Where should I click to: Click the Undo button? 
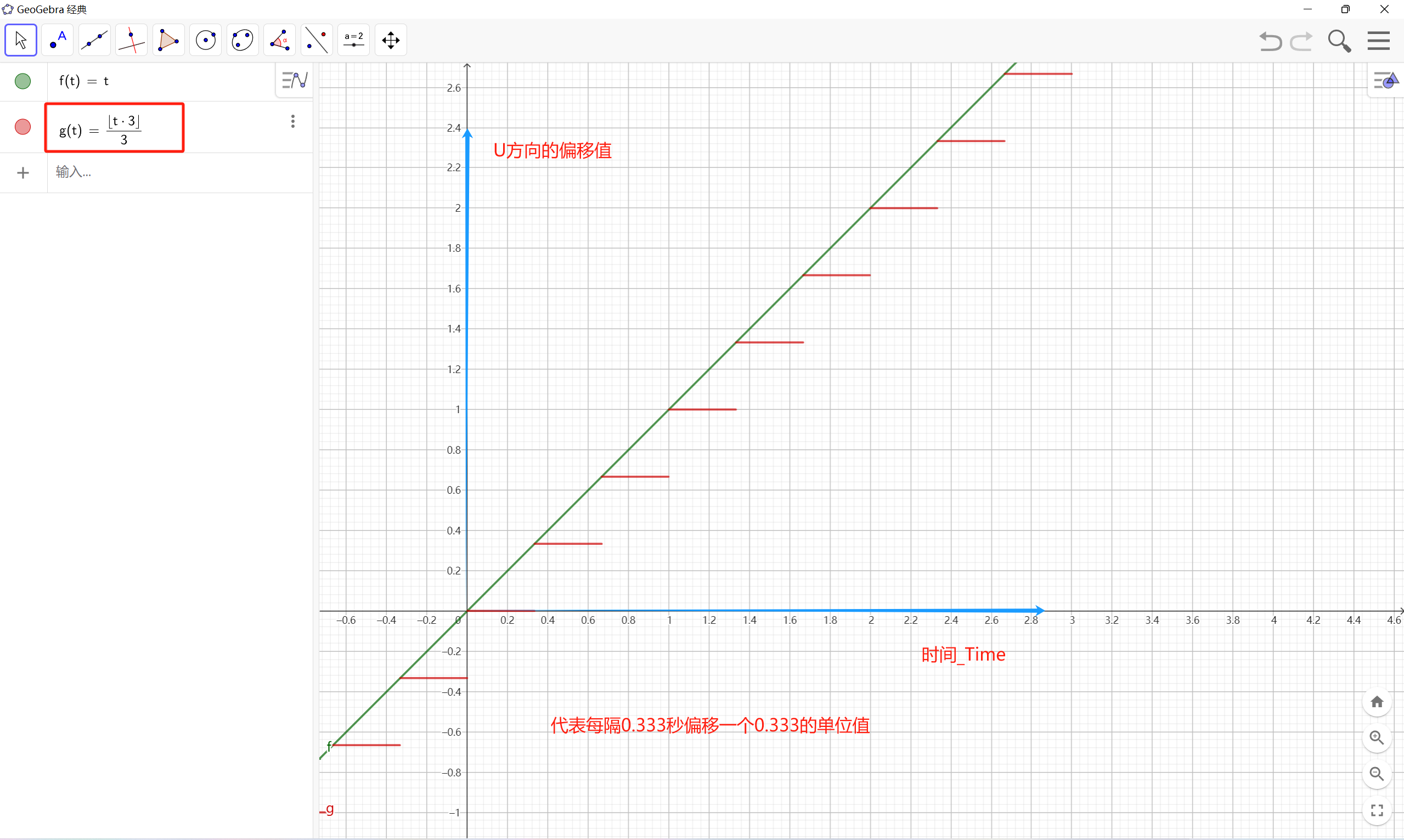(x=1270, y=41)
